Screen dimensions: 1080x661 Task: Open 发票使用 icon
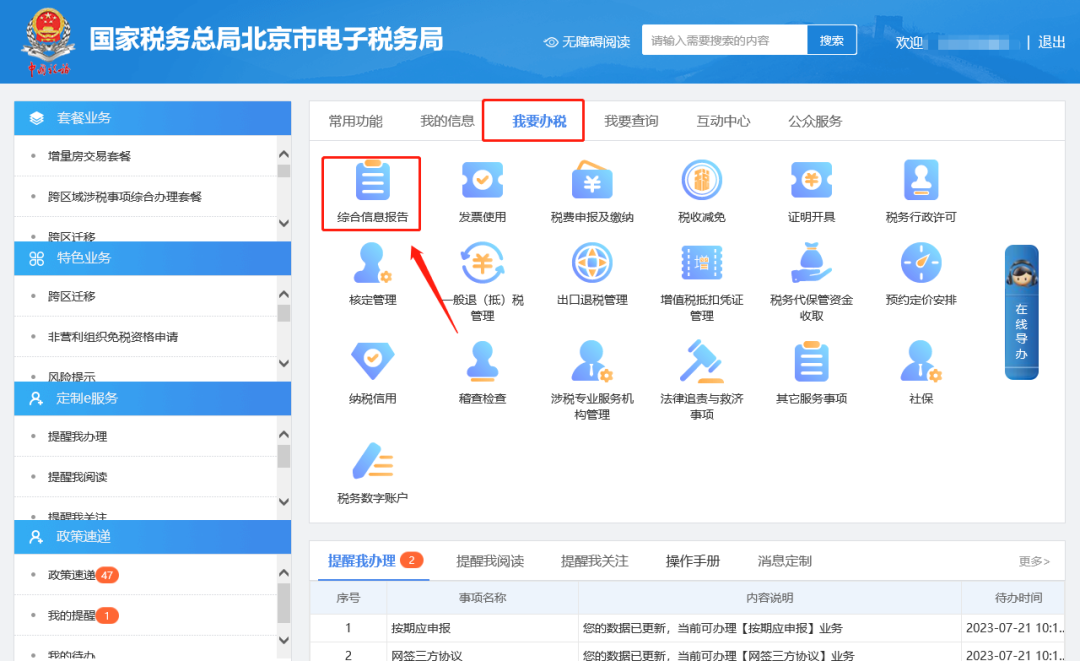click(482, 181)
